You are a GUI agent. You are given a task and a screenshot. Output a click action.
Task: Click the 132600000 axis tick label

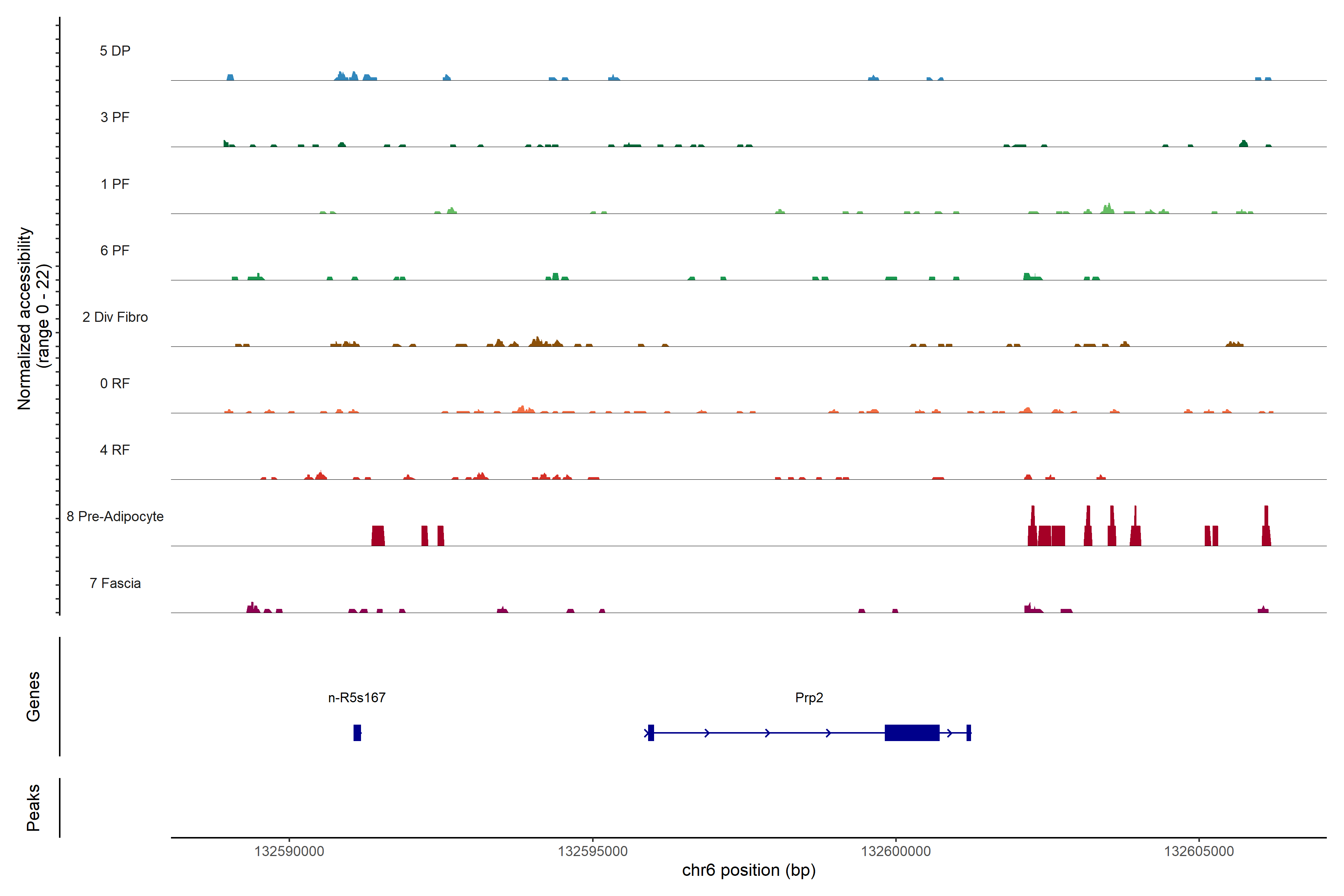(895, 852)
